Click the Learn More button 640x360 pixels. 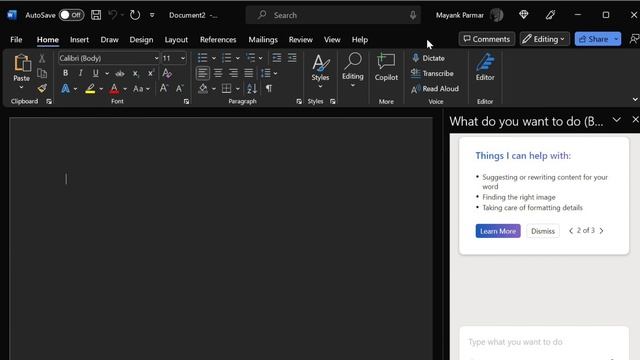click(498, 231)
